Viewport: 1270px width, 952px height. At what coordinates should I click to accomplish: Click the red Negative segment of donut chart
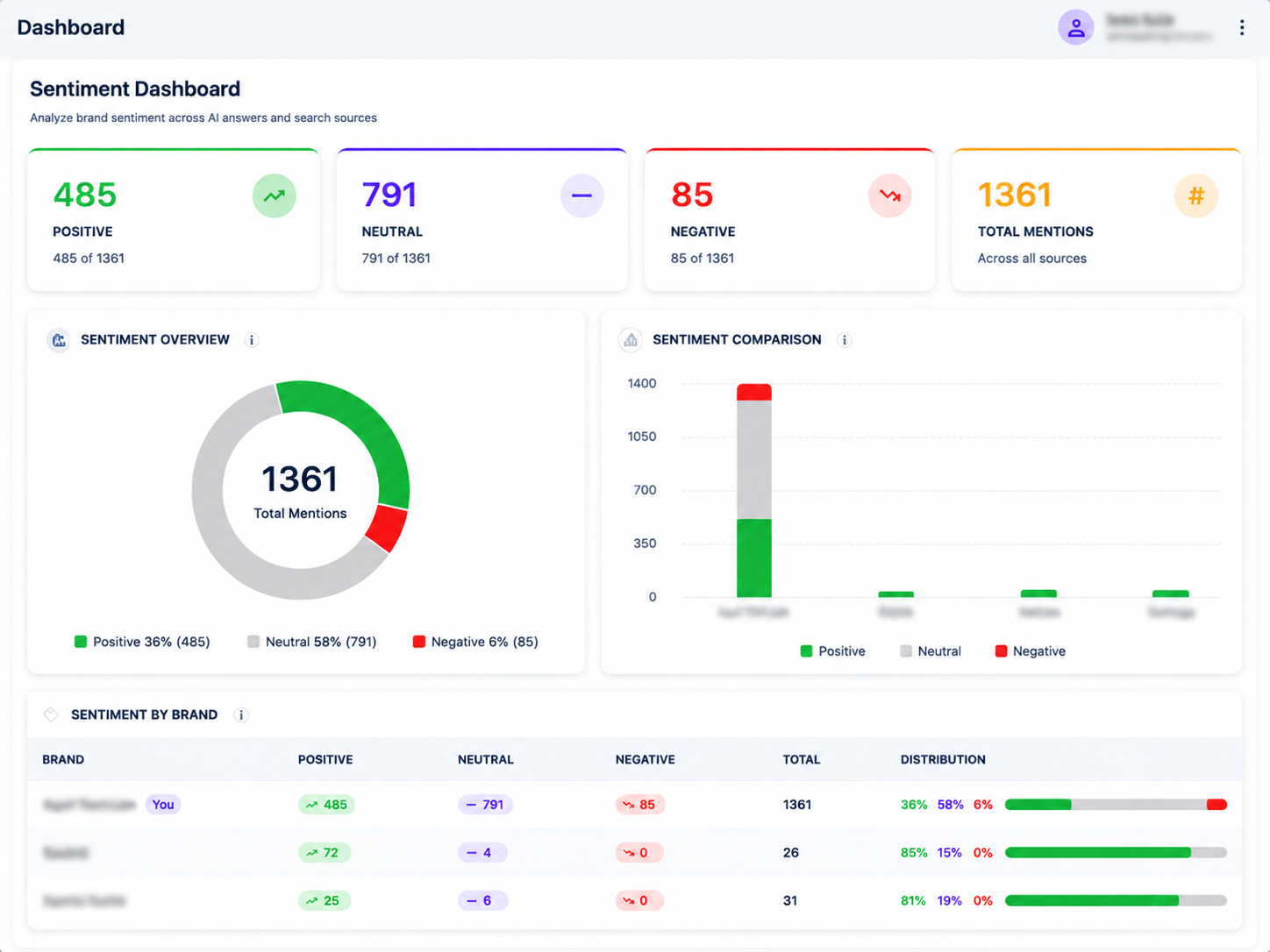pyautogui.click(x=386, y=528)
